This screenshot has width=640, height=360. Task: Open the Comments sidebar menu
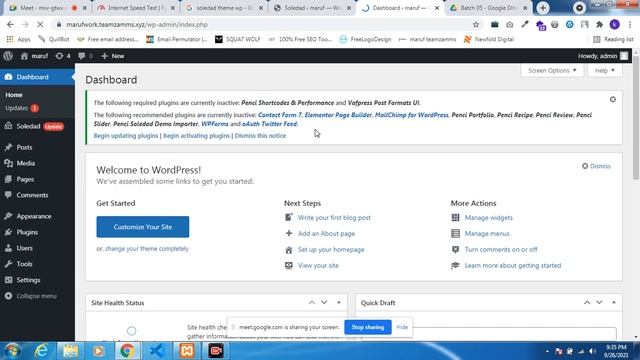click(32, 195)
